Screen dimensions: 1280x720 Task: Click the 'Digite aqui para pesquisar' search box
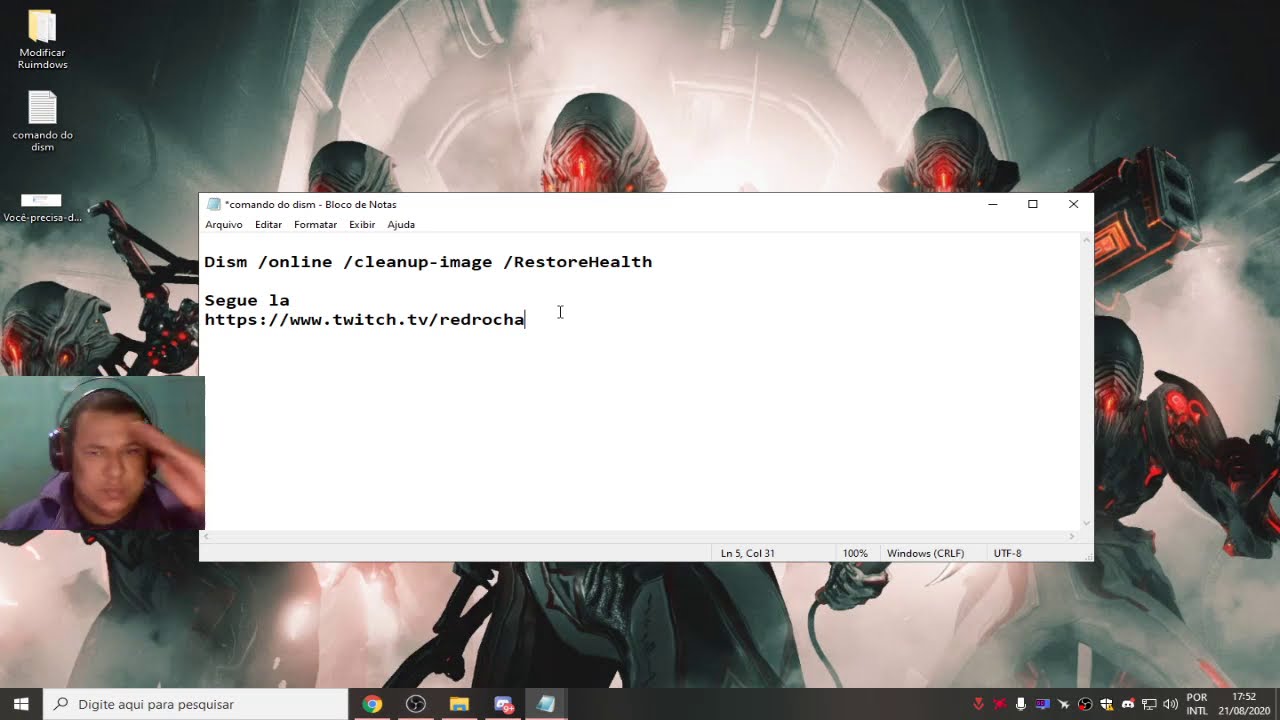click(195, 704)
